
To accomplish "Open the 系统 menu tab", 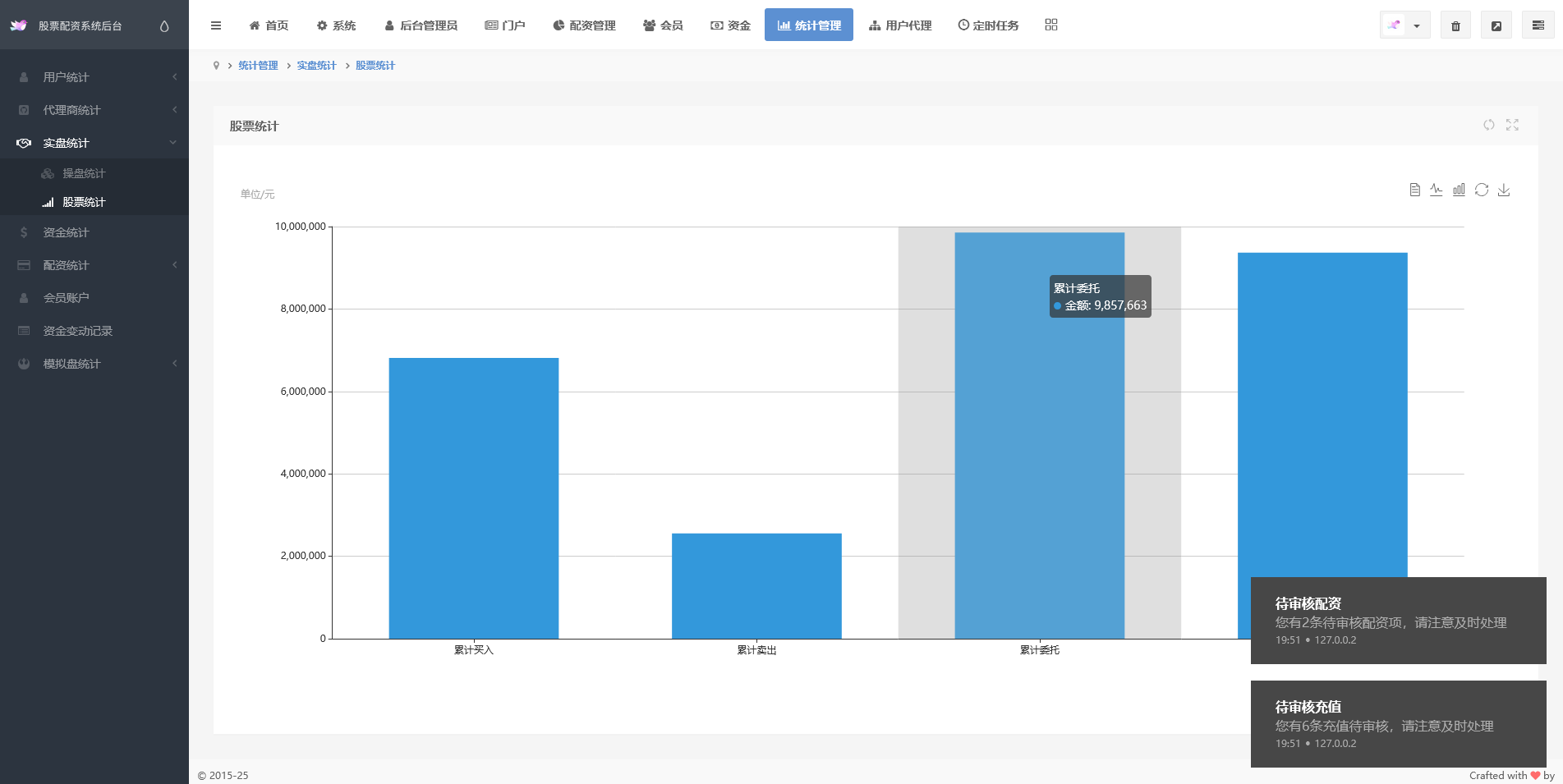I will (x=336, y=25).
